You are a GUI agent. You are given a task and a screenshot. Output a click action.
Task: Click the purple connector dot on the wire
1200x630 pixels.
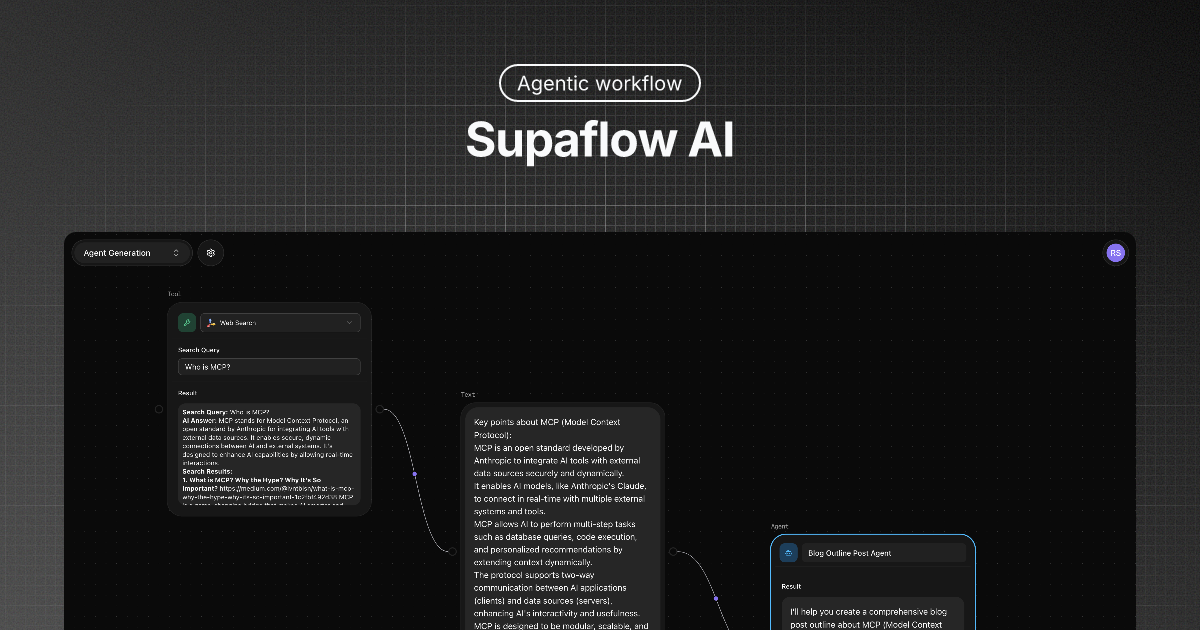click(x=414, y=474)
